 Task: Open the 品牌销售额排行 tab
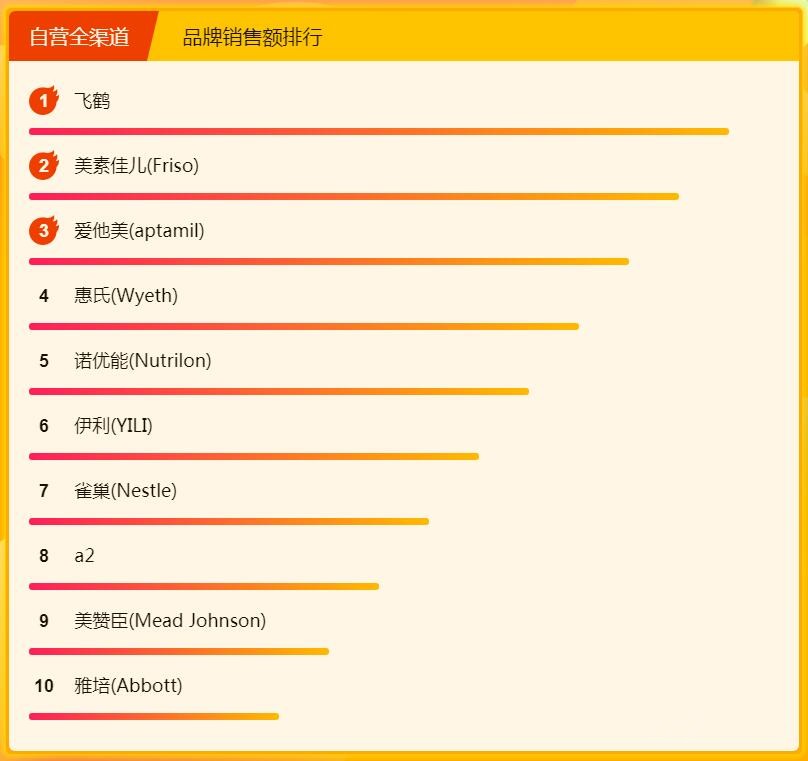pos(252,38)
